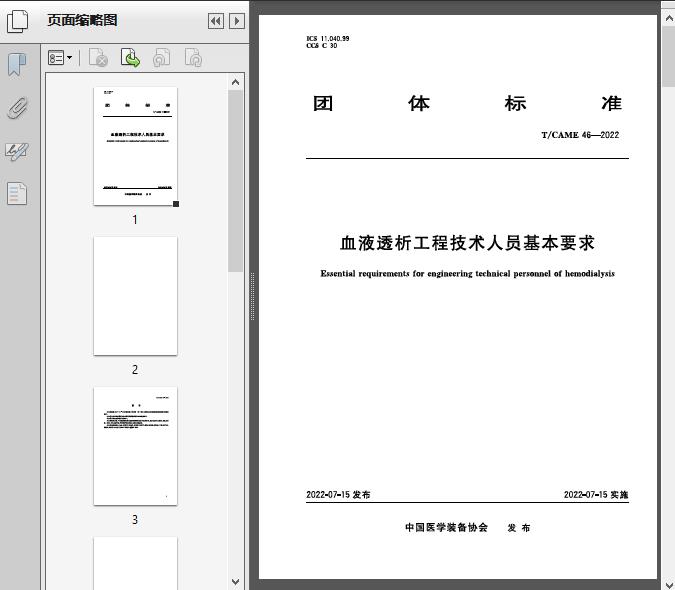This screenshot has height=590, width=675.
Task: Click the publisher text '中国医学装备协会'
Action: 446,527
